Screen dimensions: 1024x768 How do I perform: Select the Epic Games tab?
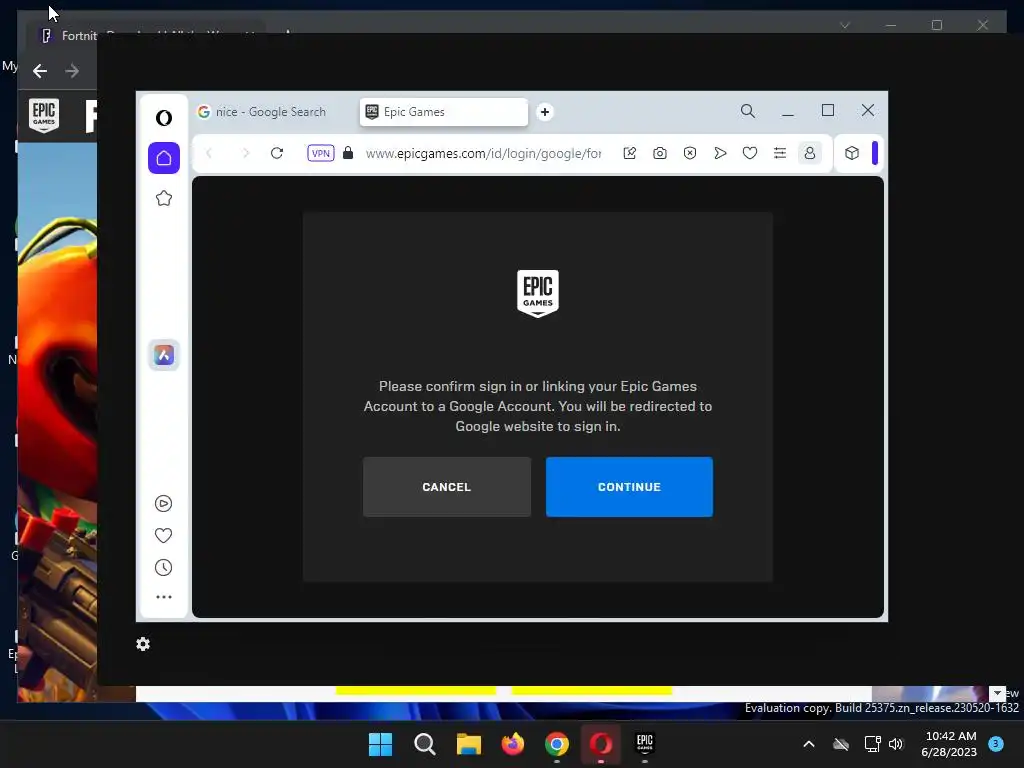[x=443, y=112]
